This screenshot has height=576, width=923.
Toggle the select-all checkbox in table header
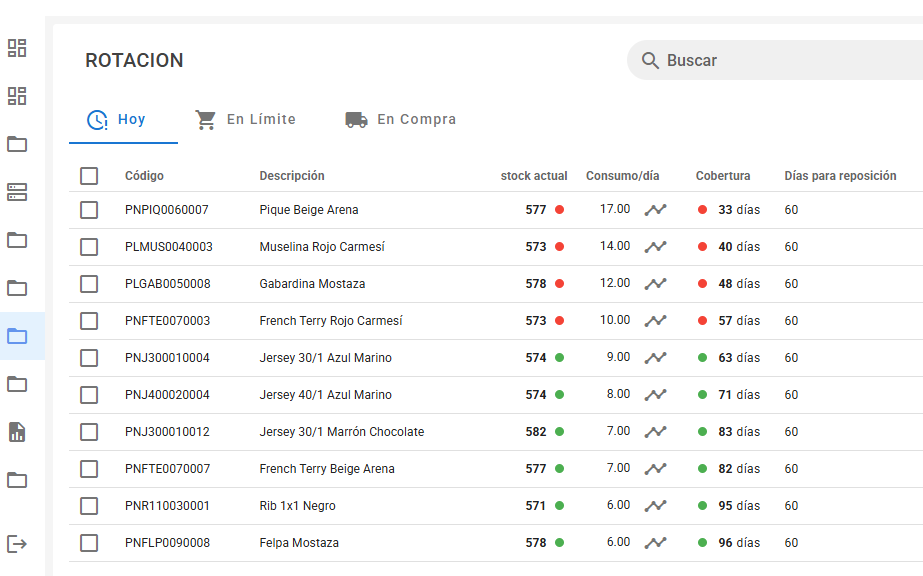tap(89, 176)
